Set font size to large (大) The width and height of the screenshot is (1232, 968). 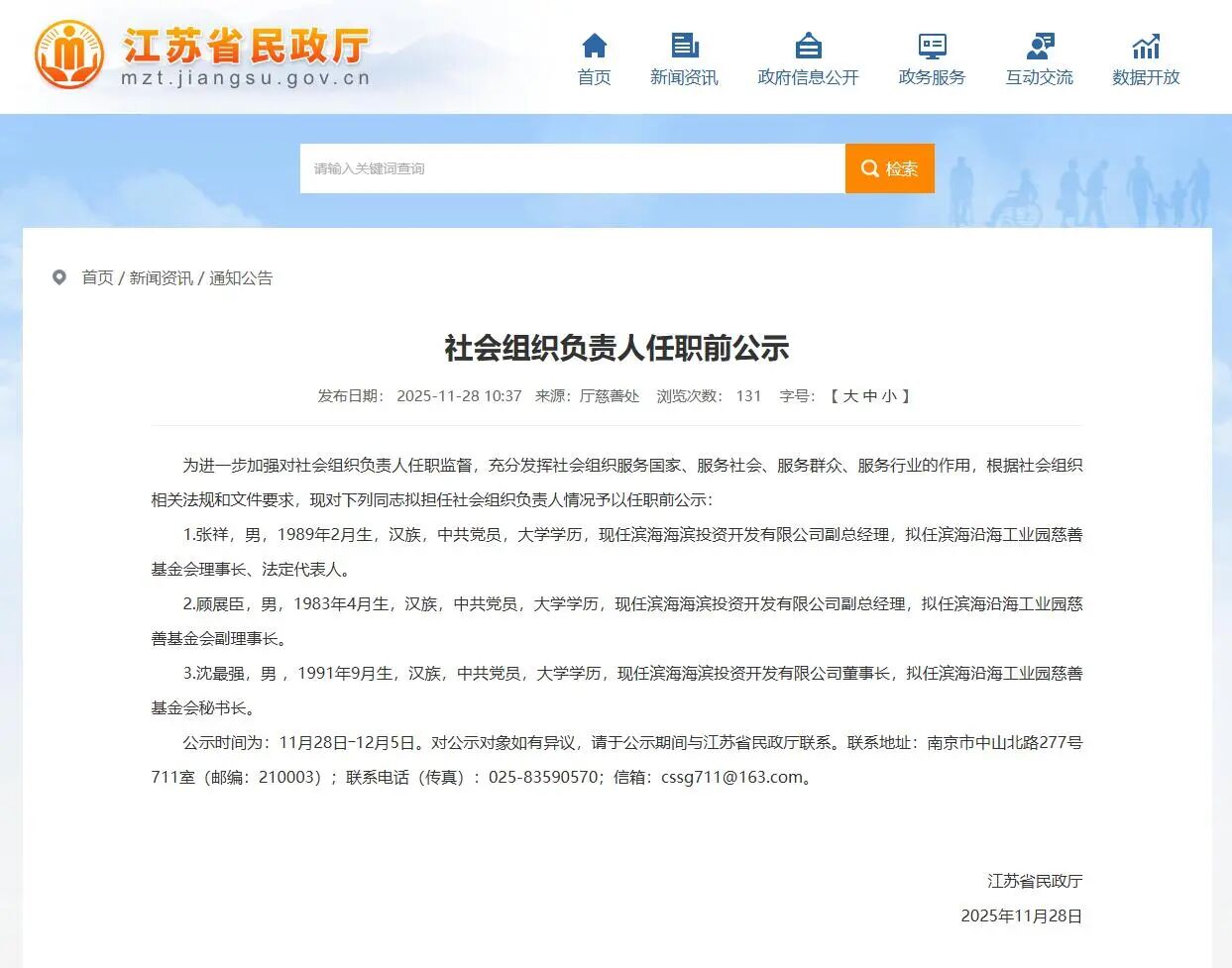(x=850, y=396)
